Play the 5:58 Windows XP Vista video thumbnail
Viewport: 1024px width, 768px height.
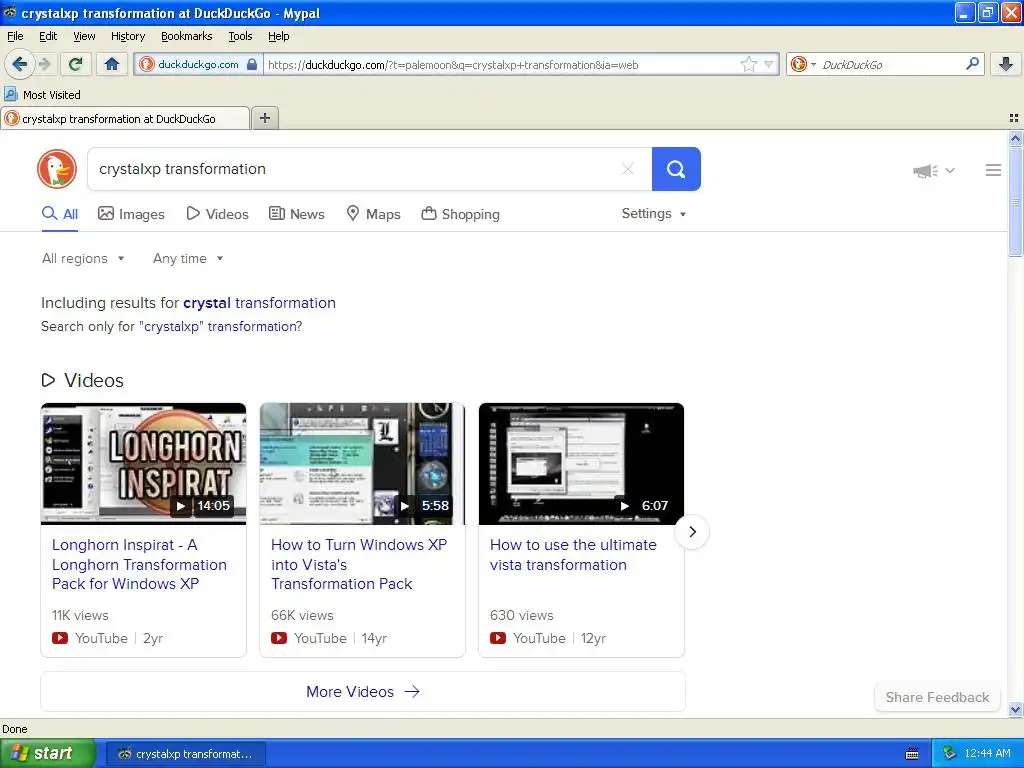362,464
